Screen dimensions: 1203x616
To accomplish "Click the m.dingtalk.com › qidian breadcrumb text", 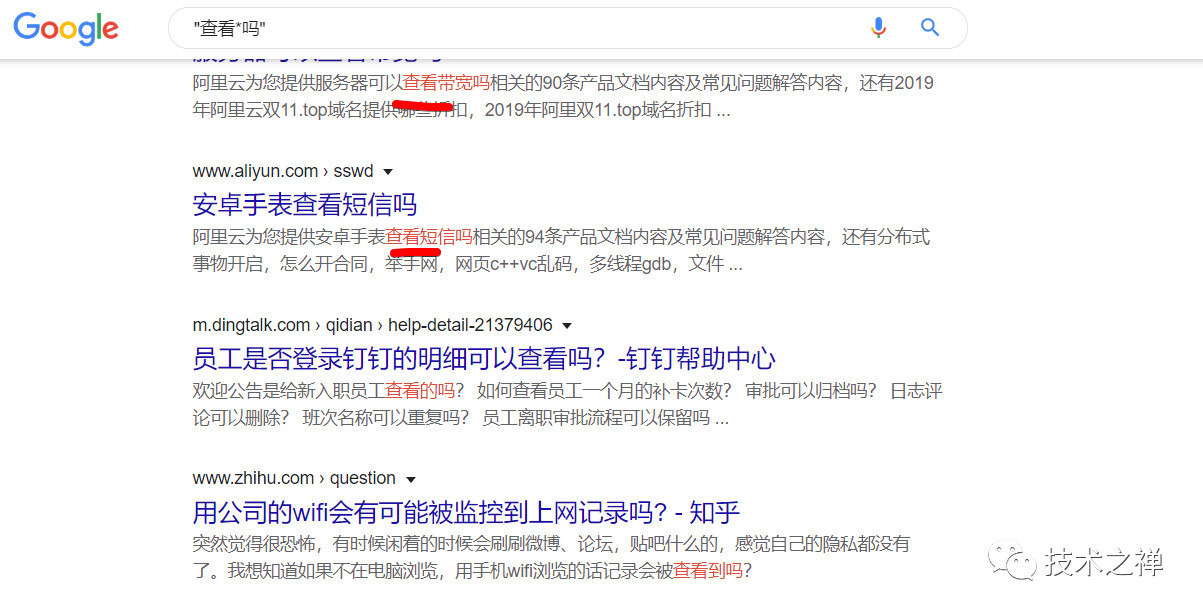I will coord(372,325).
